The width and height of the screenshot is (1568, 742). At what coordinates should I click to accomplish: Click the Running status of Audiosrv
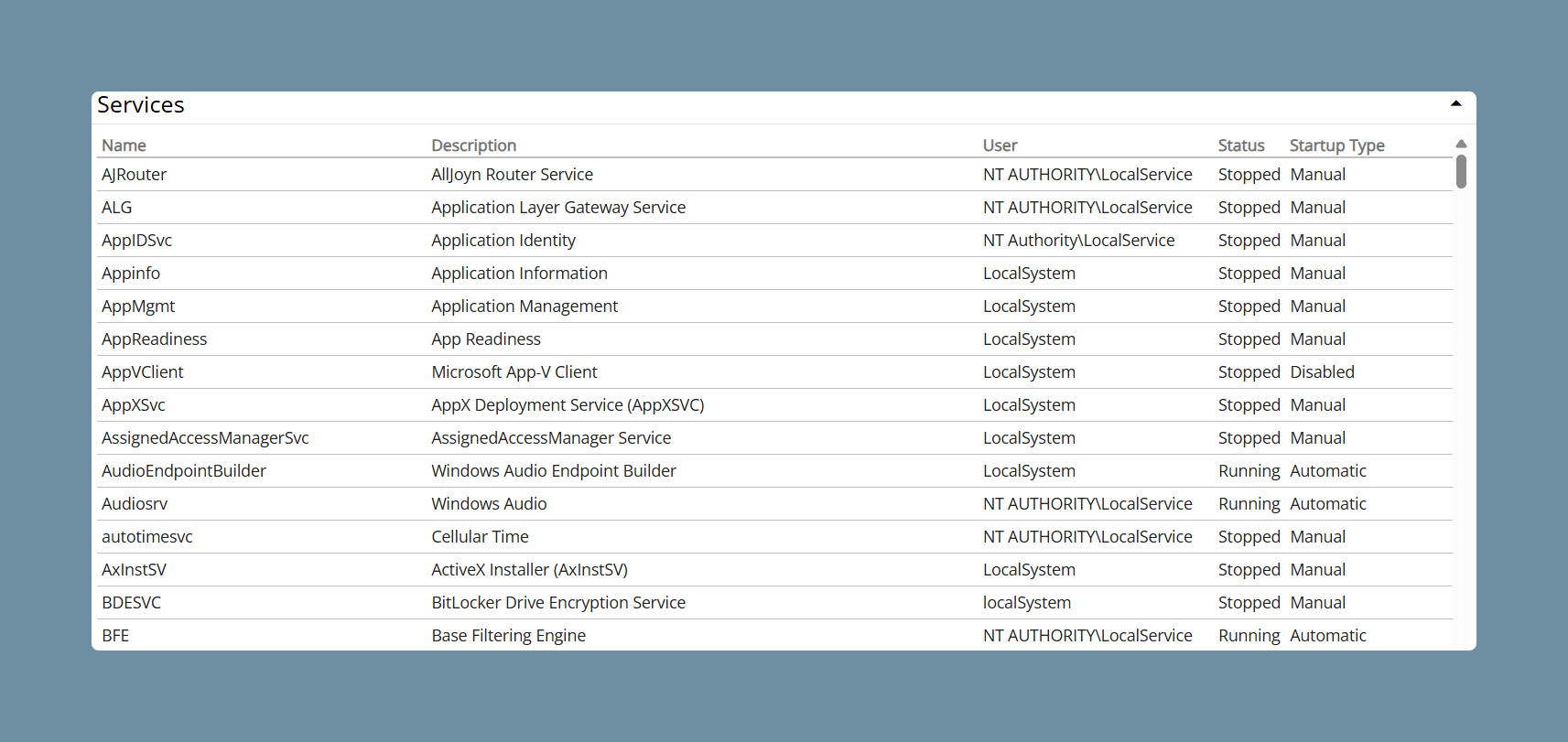tap(1249, 504)
